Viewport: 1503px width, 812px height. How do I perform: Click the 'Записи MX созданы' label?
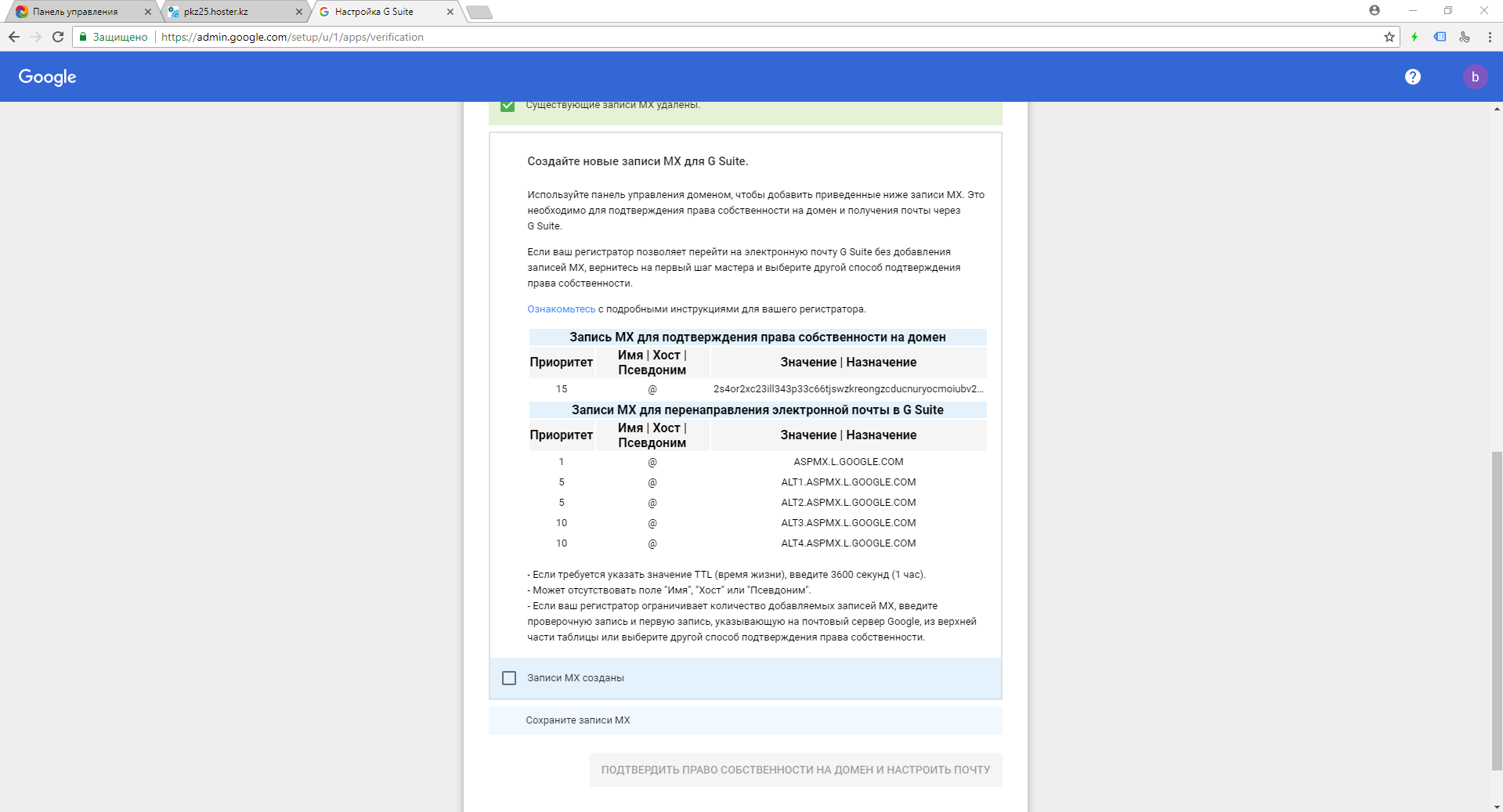576,678
